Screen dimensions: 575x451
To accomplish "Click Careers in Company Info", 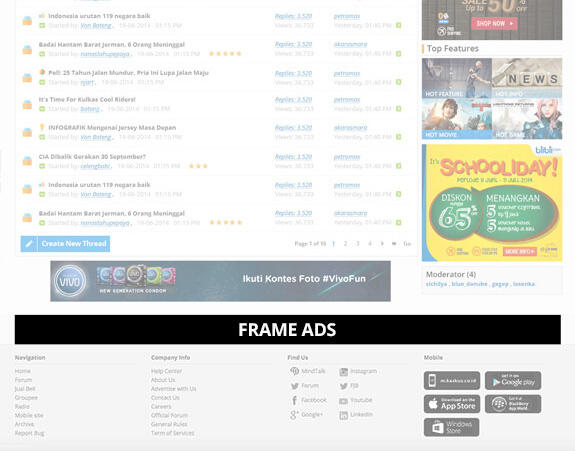I will [161, 406].
